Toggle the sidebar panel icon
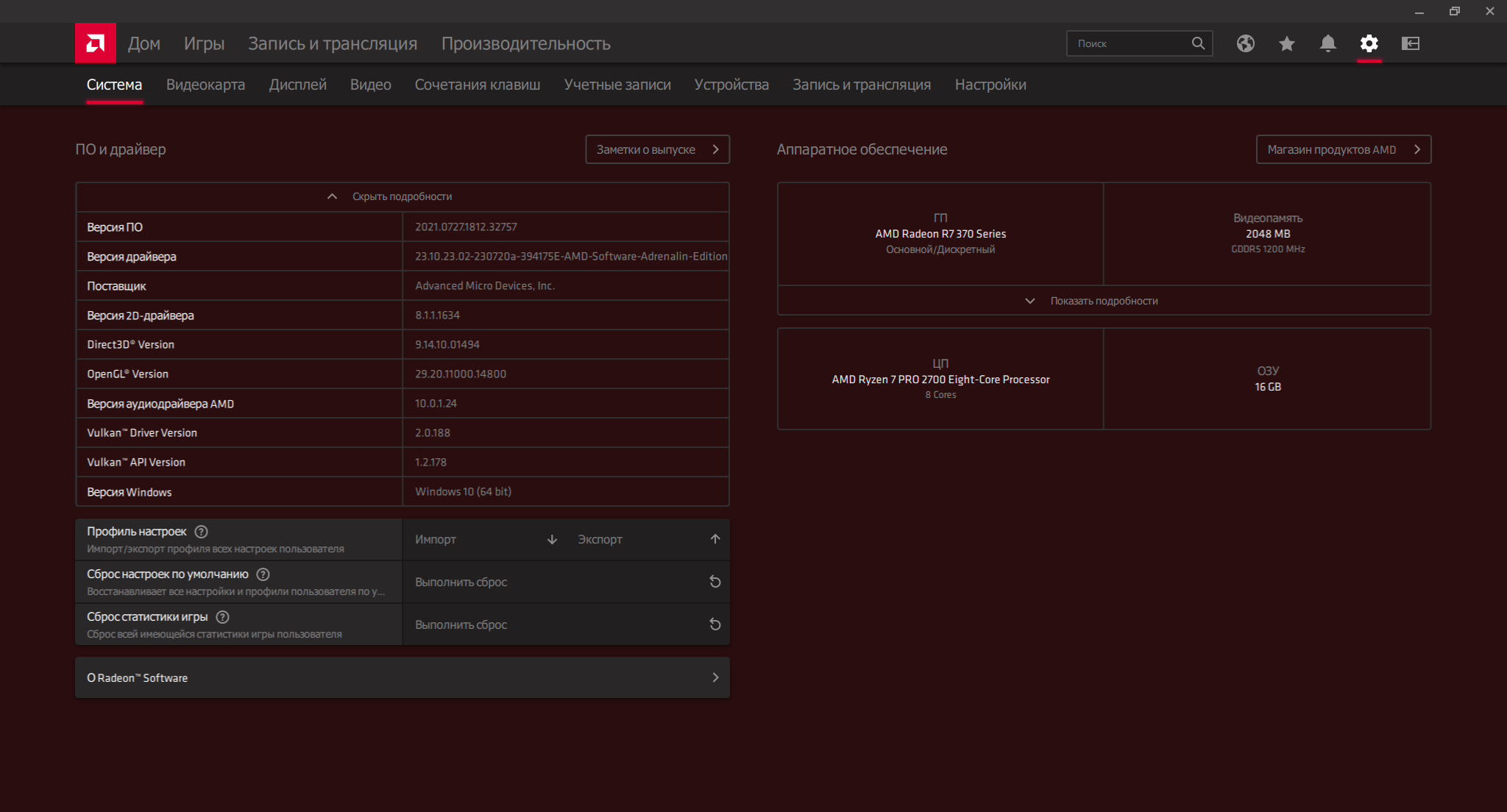 click(1410, 43)
